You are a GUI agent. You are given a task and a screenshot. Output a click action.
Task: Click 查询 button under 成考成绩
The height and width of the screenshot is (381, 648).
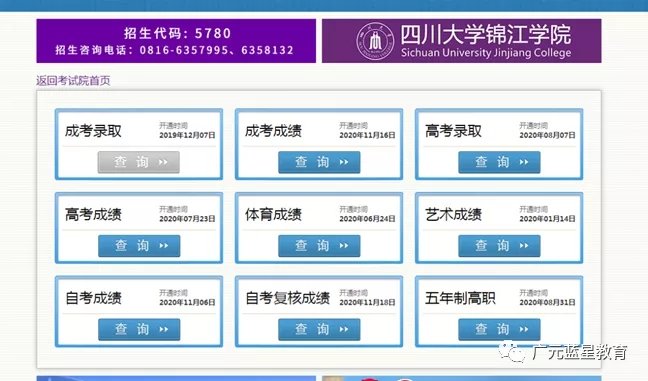coord(319,162)
